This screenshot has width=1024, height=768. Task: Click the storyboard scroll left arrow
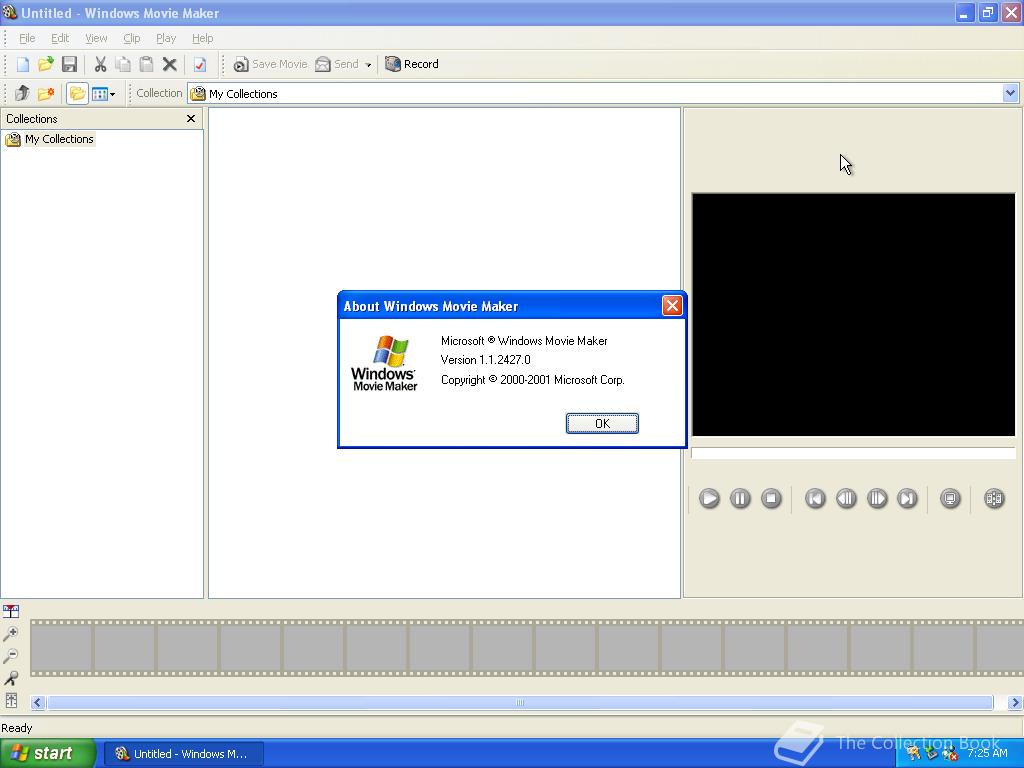point(37,703)
